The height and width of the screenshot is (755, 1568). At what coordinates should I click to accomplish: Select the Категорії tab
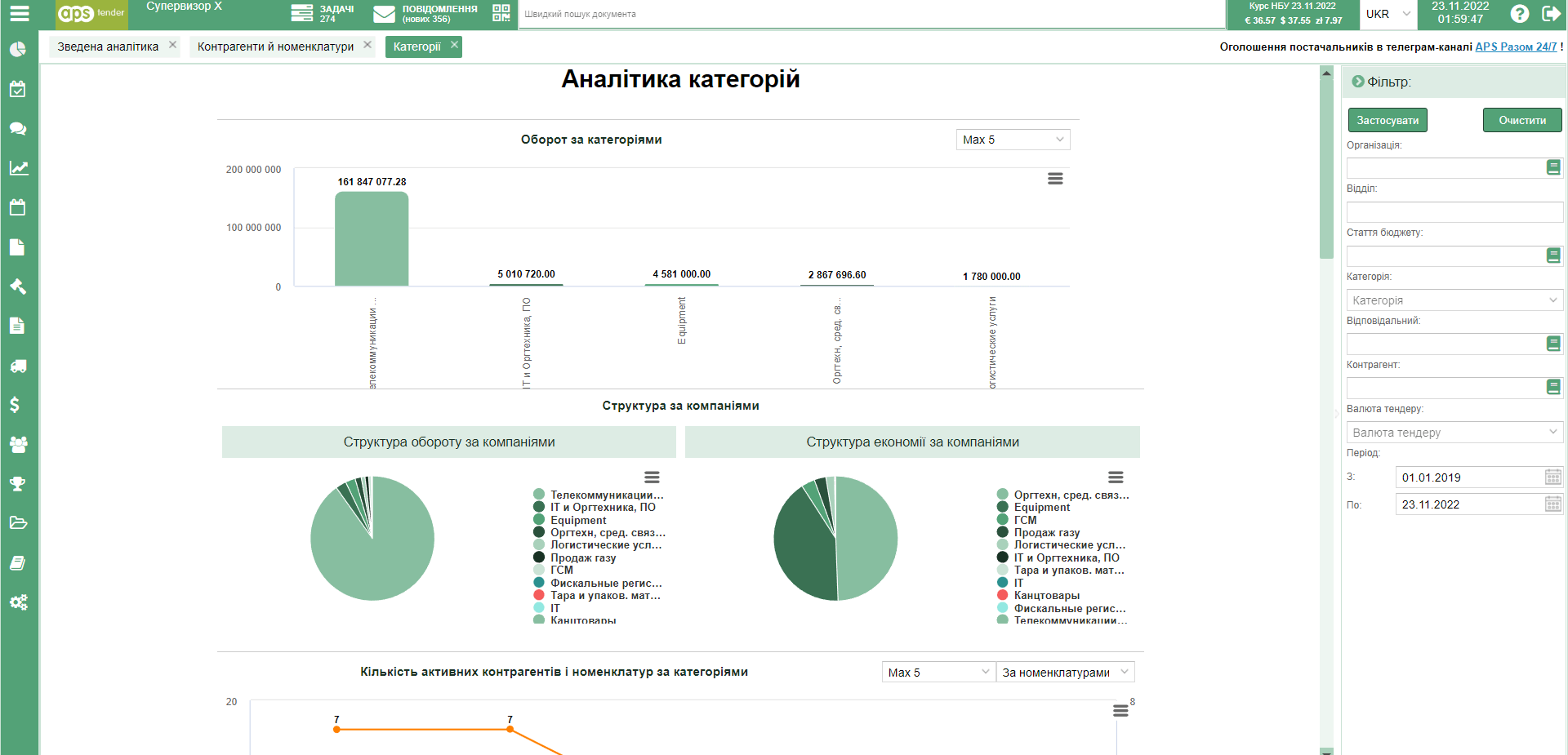coord(416,47)
